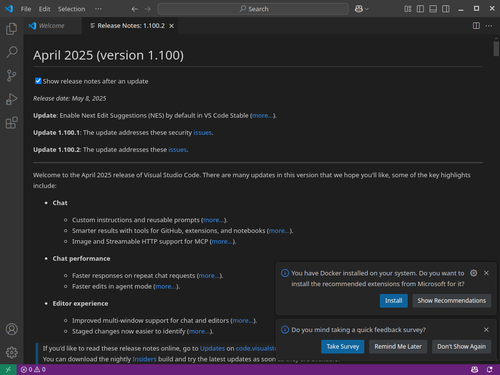Click Remind Me Later button
This screenshot has width=500, height=375.
coord(398,347)
